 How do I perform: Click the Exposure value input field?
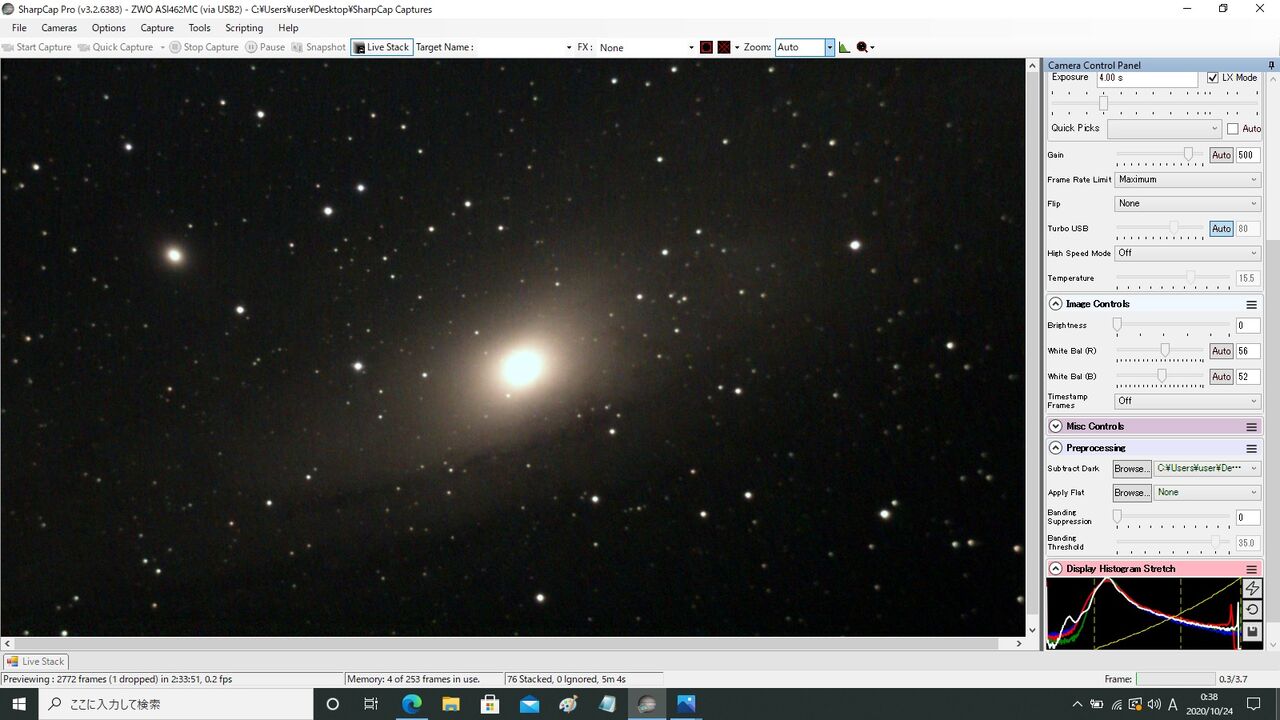click(1146, 78)
